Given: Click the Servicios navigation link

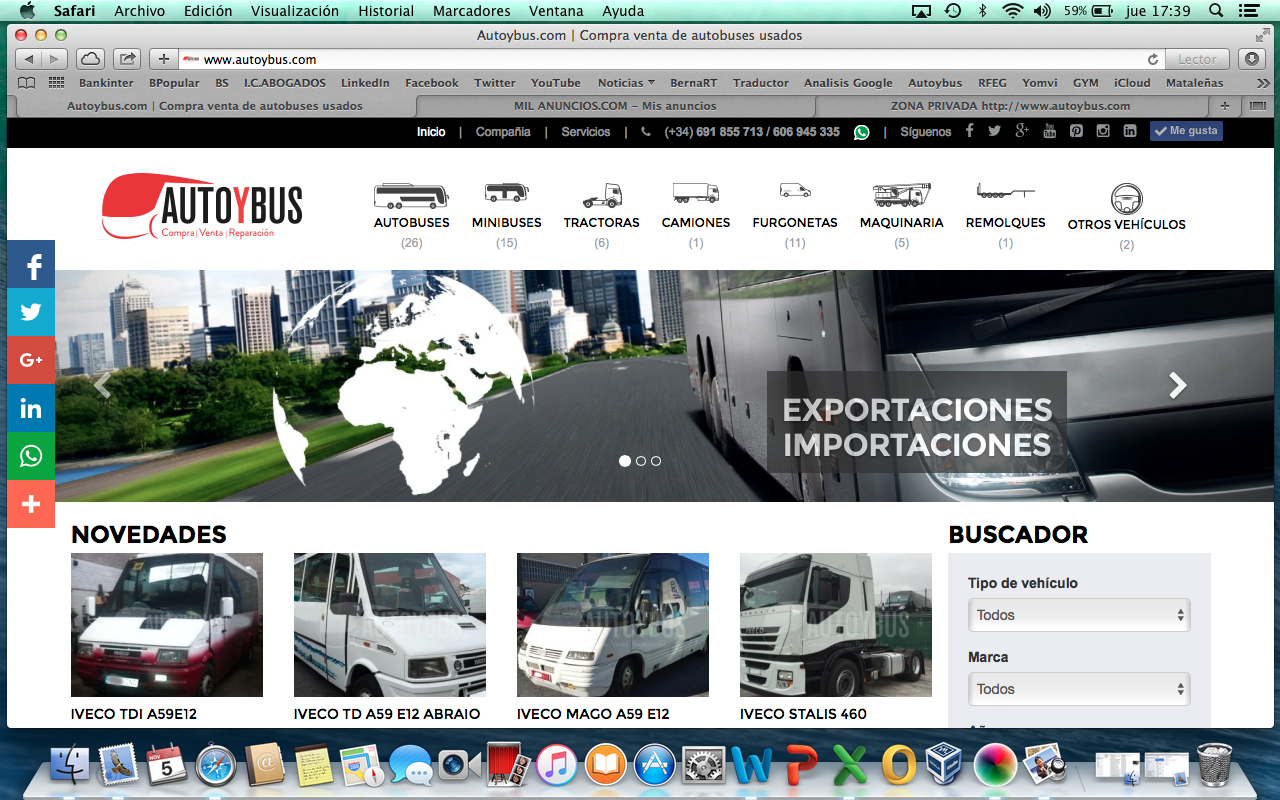Looking at the screenshot, I should click(586, 132).
